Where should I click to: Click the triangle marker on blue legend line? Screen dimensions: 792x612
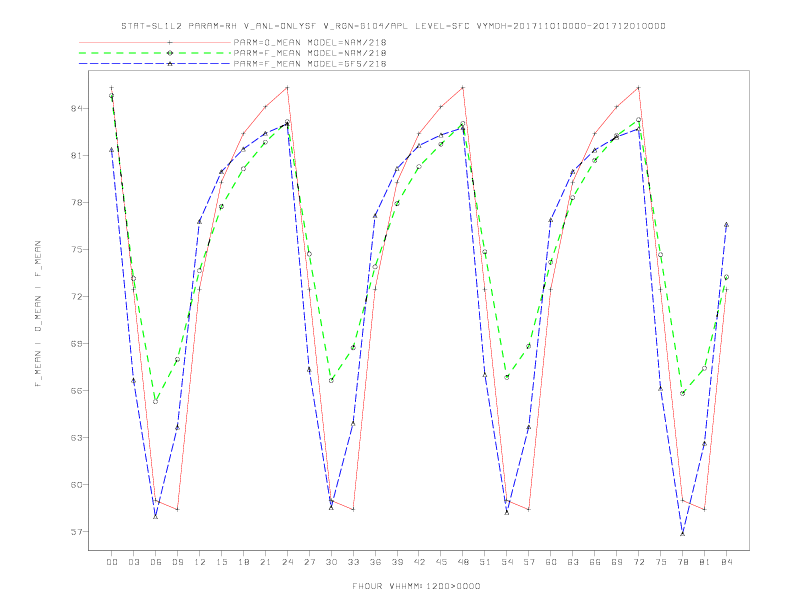tap(170, 64)
